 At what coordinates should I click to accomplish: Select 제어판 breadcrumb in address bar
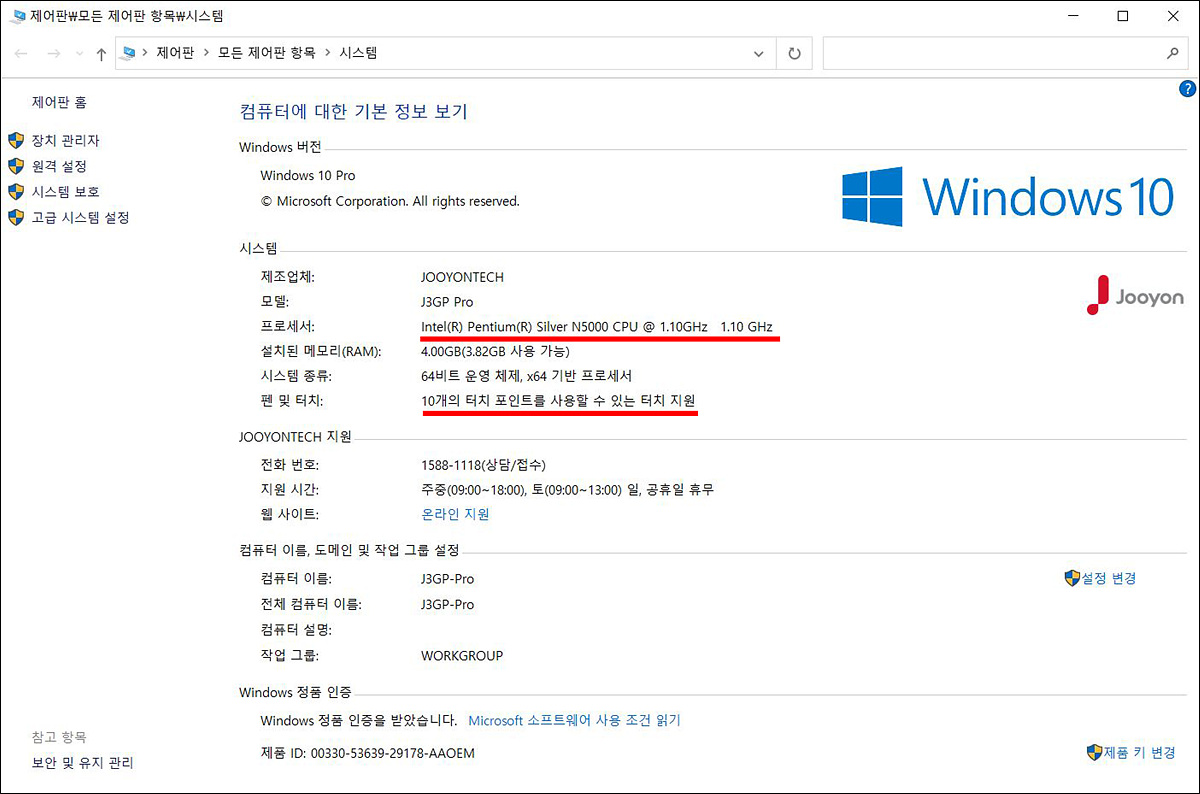[175, 53]
